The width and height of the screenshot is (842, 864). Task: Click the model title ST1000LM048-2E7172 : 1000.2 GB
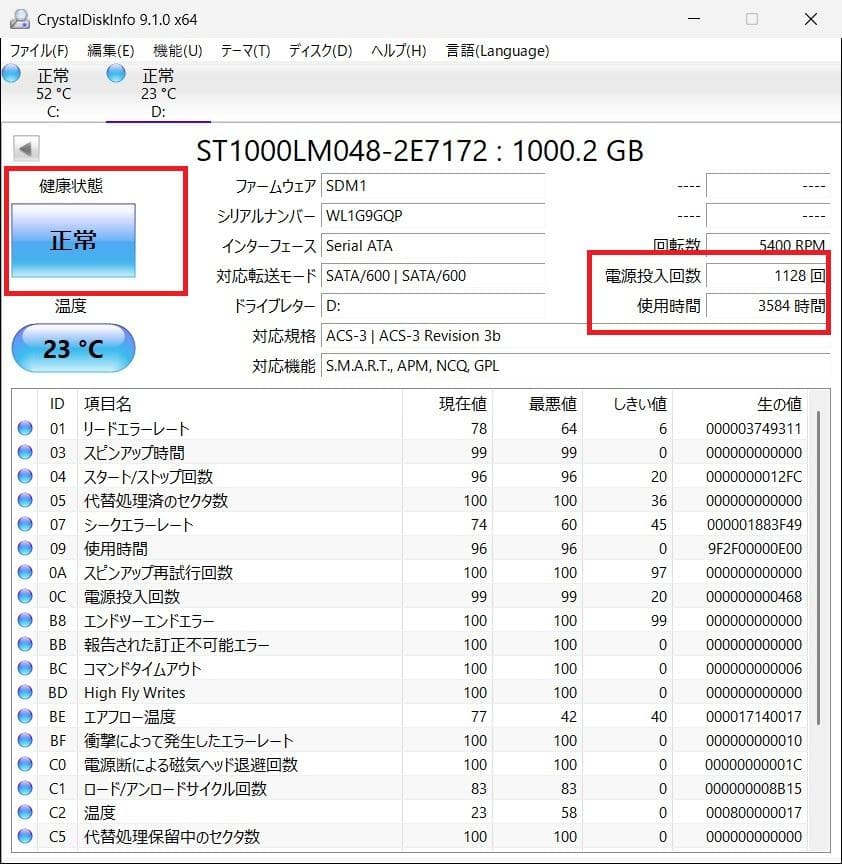pyautogui.click(x=420, y=150)
